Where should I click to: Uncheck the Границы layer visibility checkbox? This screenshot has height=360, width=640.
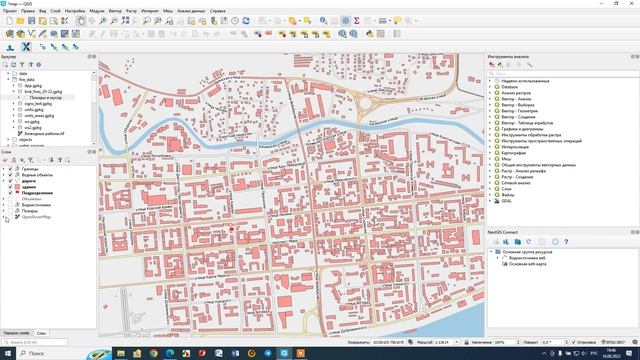click(11, 169)
